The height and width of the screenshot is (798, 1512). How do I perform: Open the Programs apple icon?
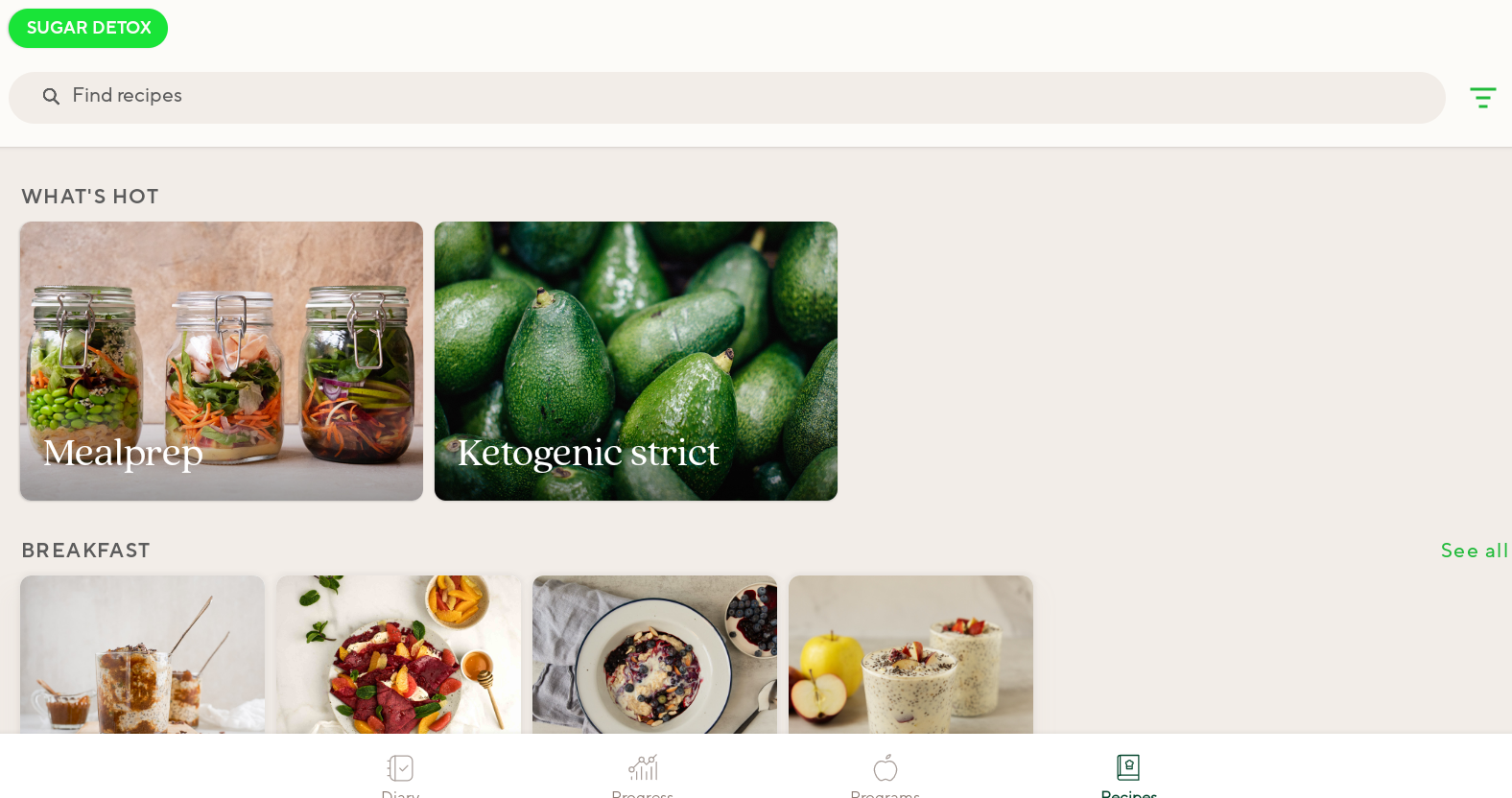pyautogui.click(x=886, y=767)
